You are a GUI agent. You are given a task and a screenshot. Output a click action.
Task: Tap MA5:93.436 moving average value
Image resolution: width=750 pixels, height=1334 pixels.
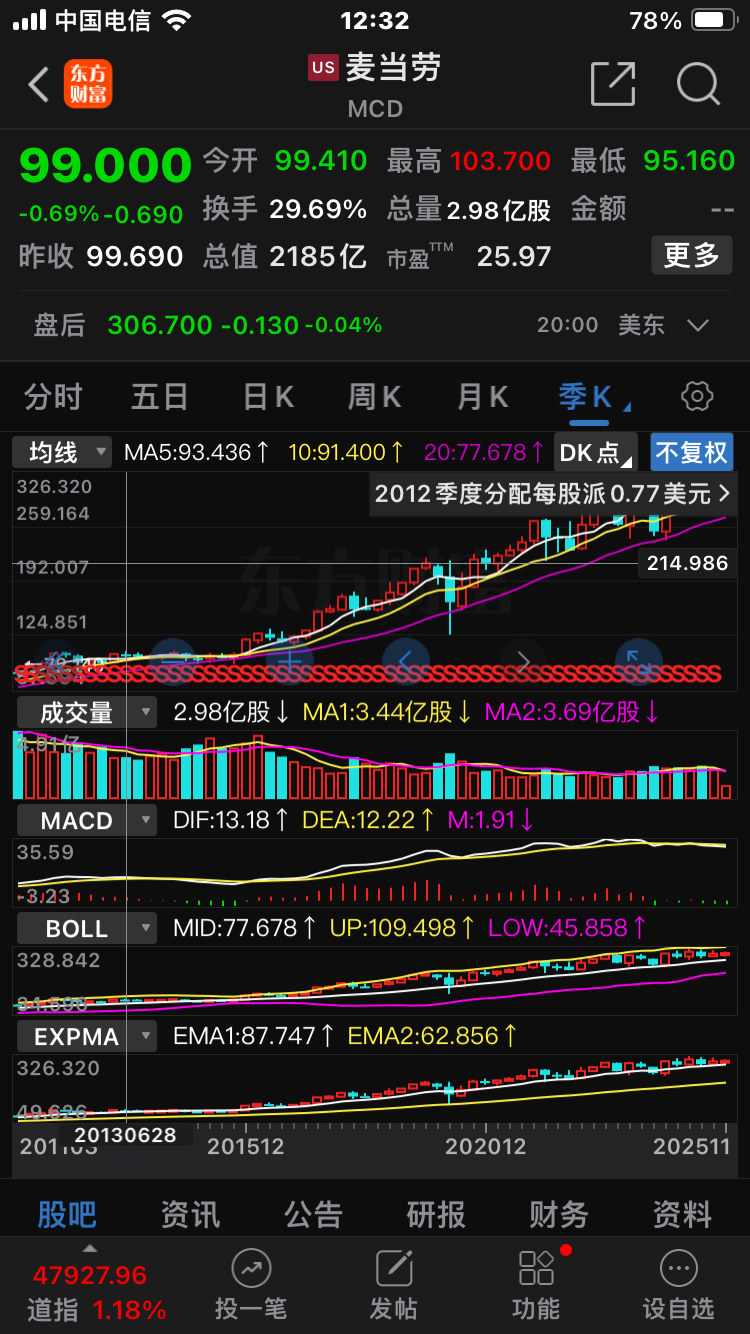[x=197, y=452]
